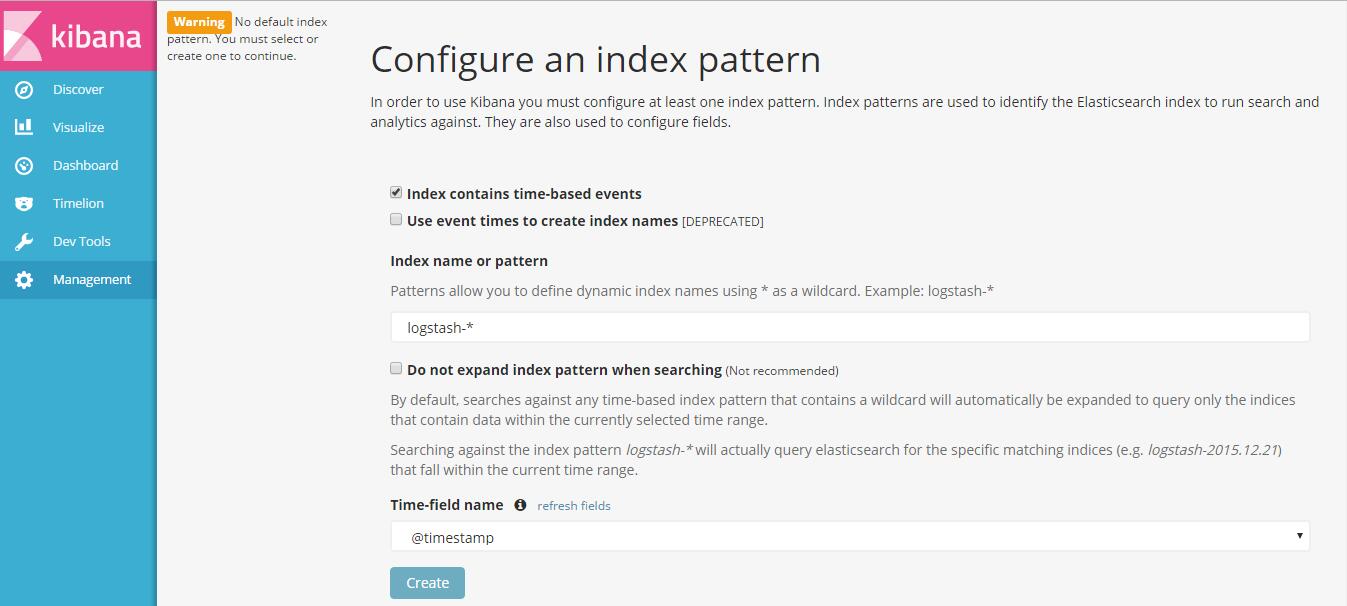Click the Time-field name info icon

(520, 506)
